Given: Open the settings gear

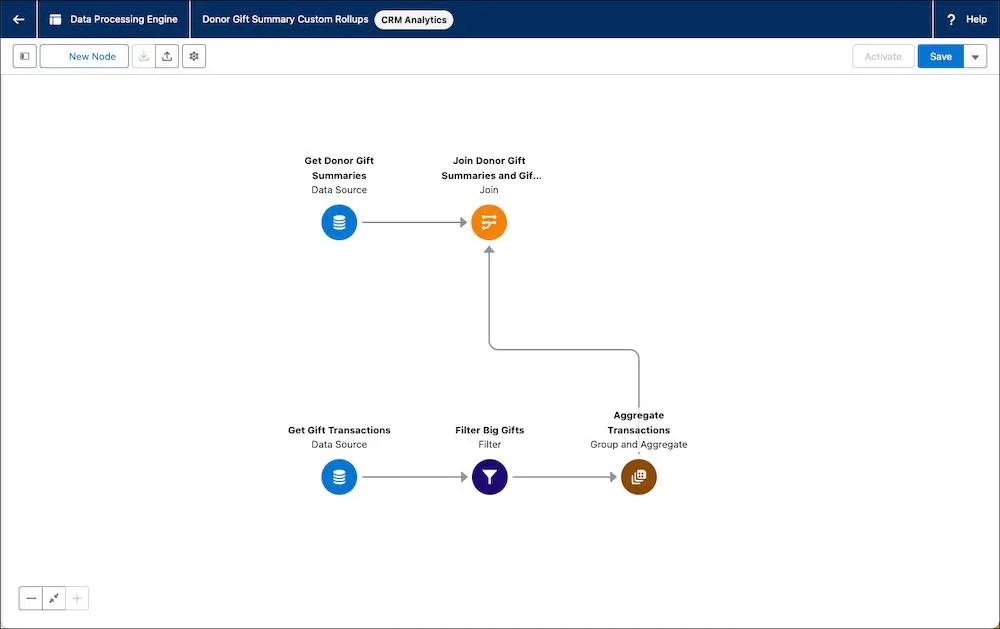Looking at the screenshot, I should pyautogui.click(x=194, y=56).
